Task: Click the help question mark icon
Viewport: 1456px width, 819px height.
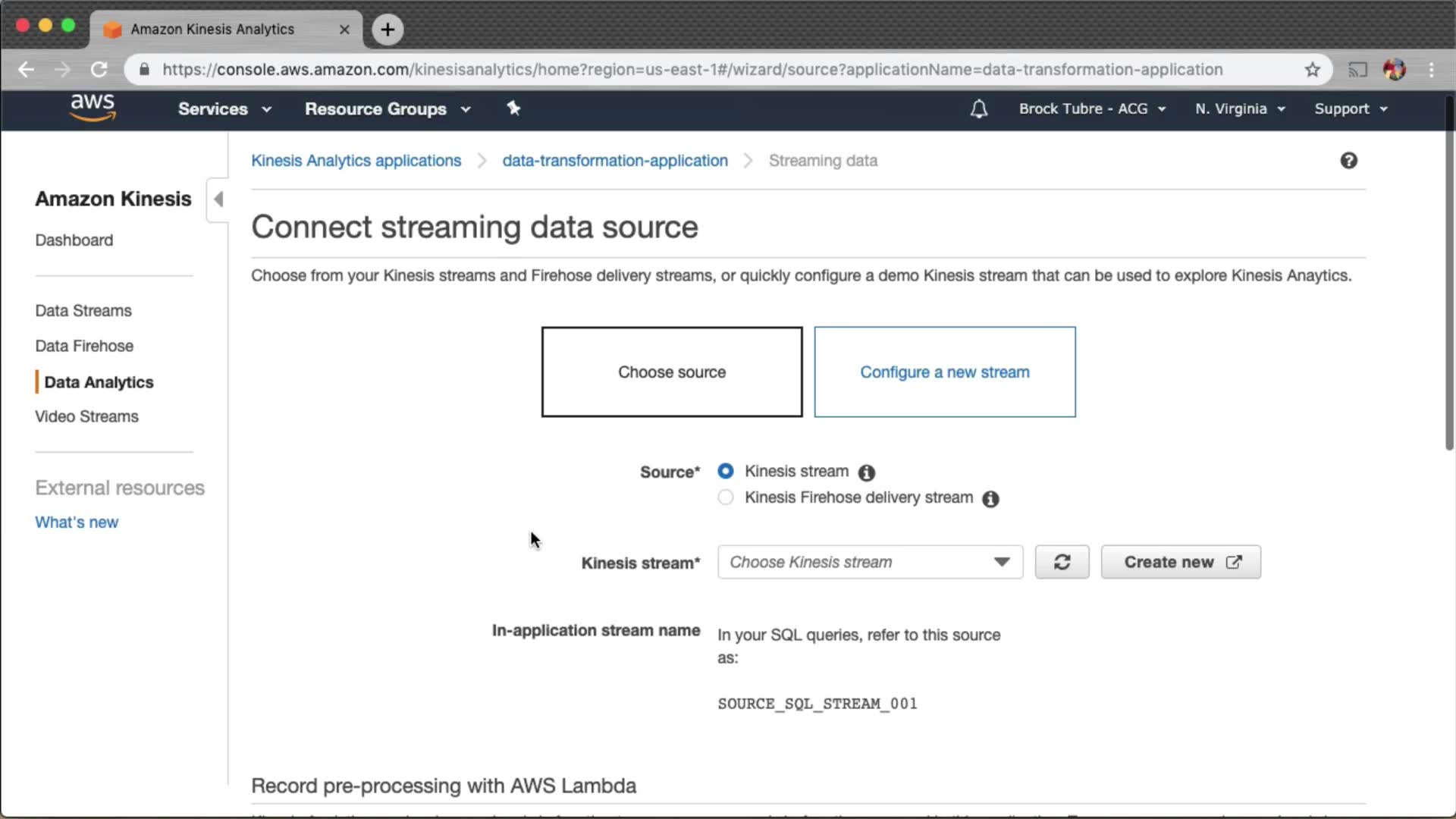Action: click(1348, 161)
